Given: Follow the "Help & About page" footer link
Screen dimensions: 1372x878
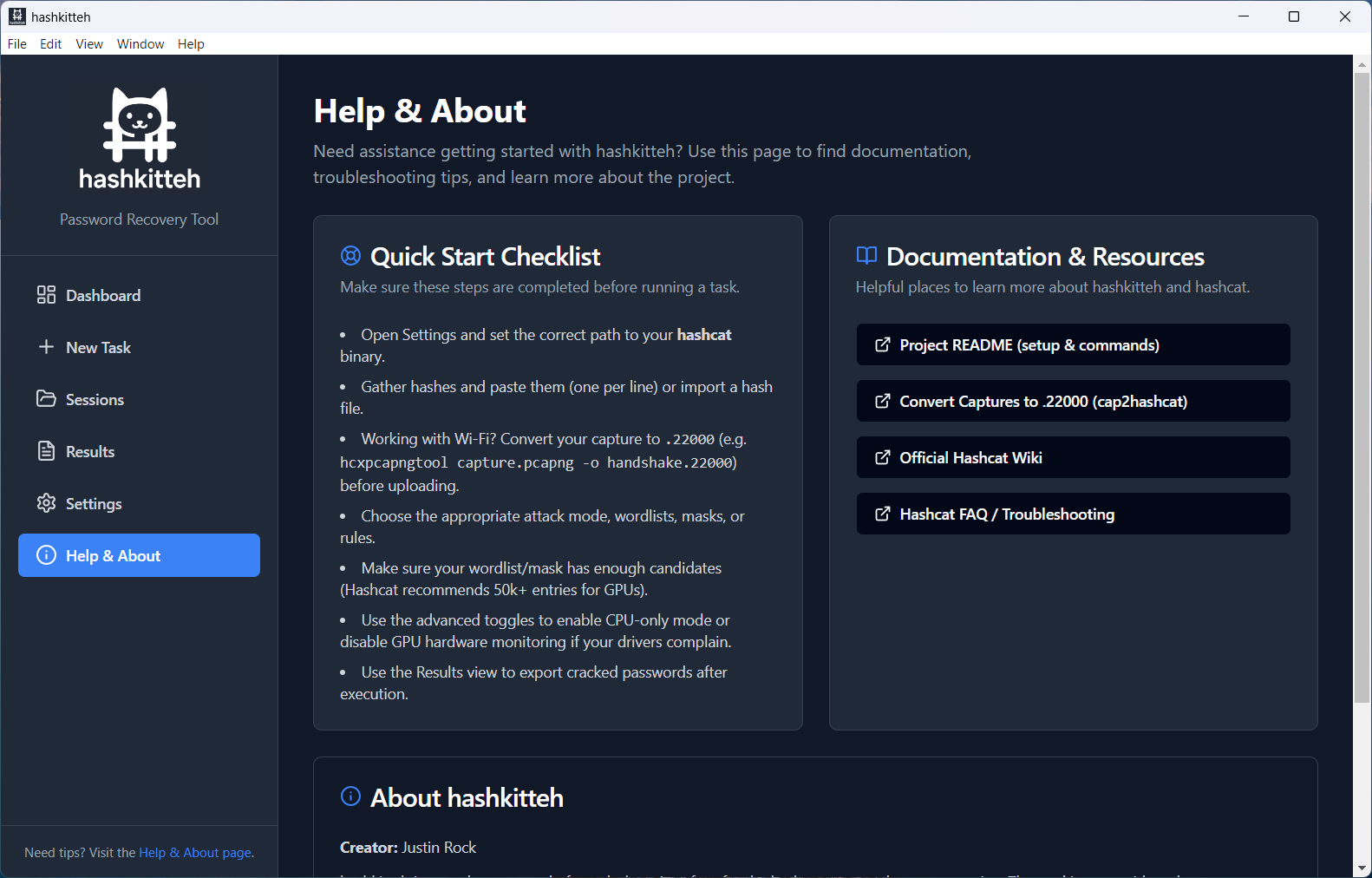Looking at the screenshot, I should (x=195, y=853).
